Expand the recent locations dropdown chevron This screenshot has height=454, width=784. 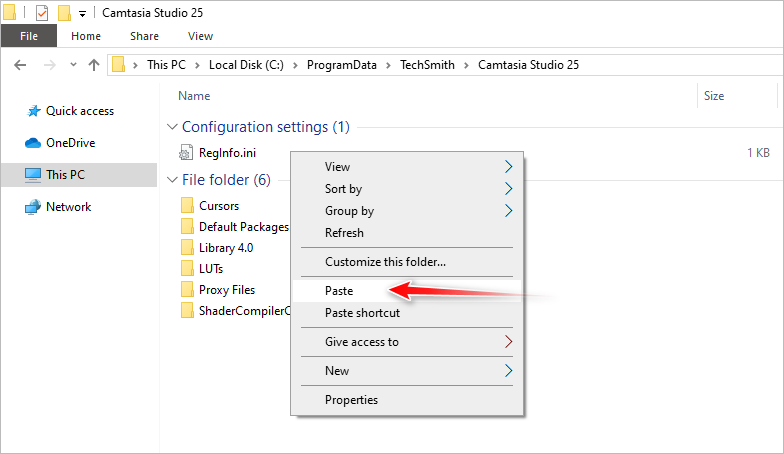(72, 65)
